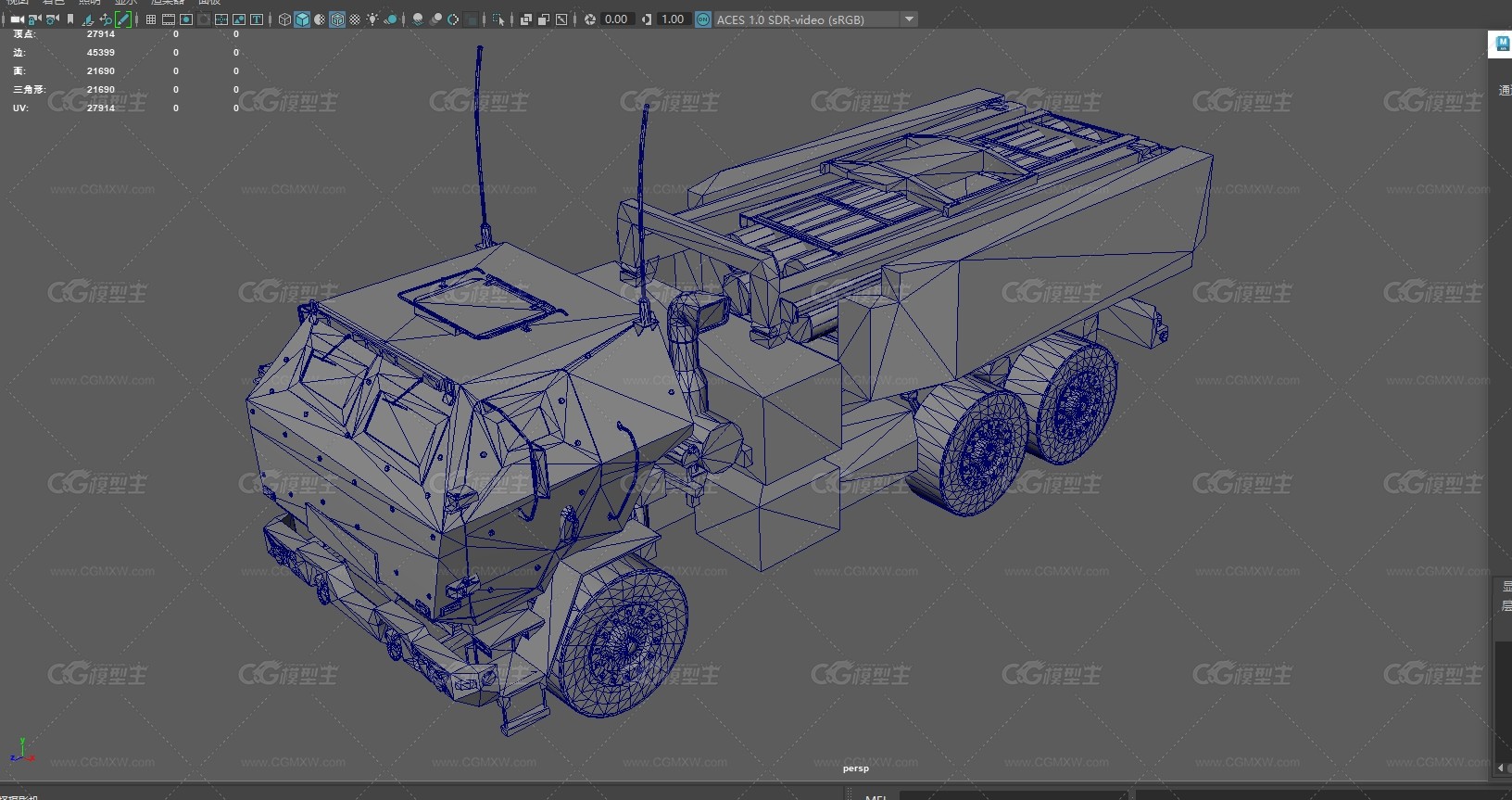This screenshot has height=800, width=1512.
Task: Toggle the viewport Grid display
Action: click(150, 19)
